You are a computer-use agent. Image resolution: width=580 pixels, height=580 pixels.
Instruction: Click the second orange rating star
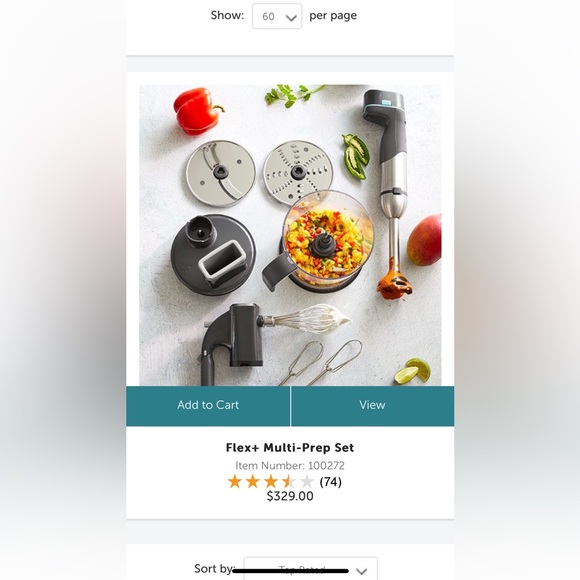pos(253,482)
